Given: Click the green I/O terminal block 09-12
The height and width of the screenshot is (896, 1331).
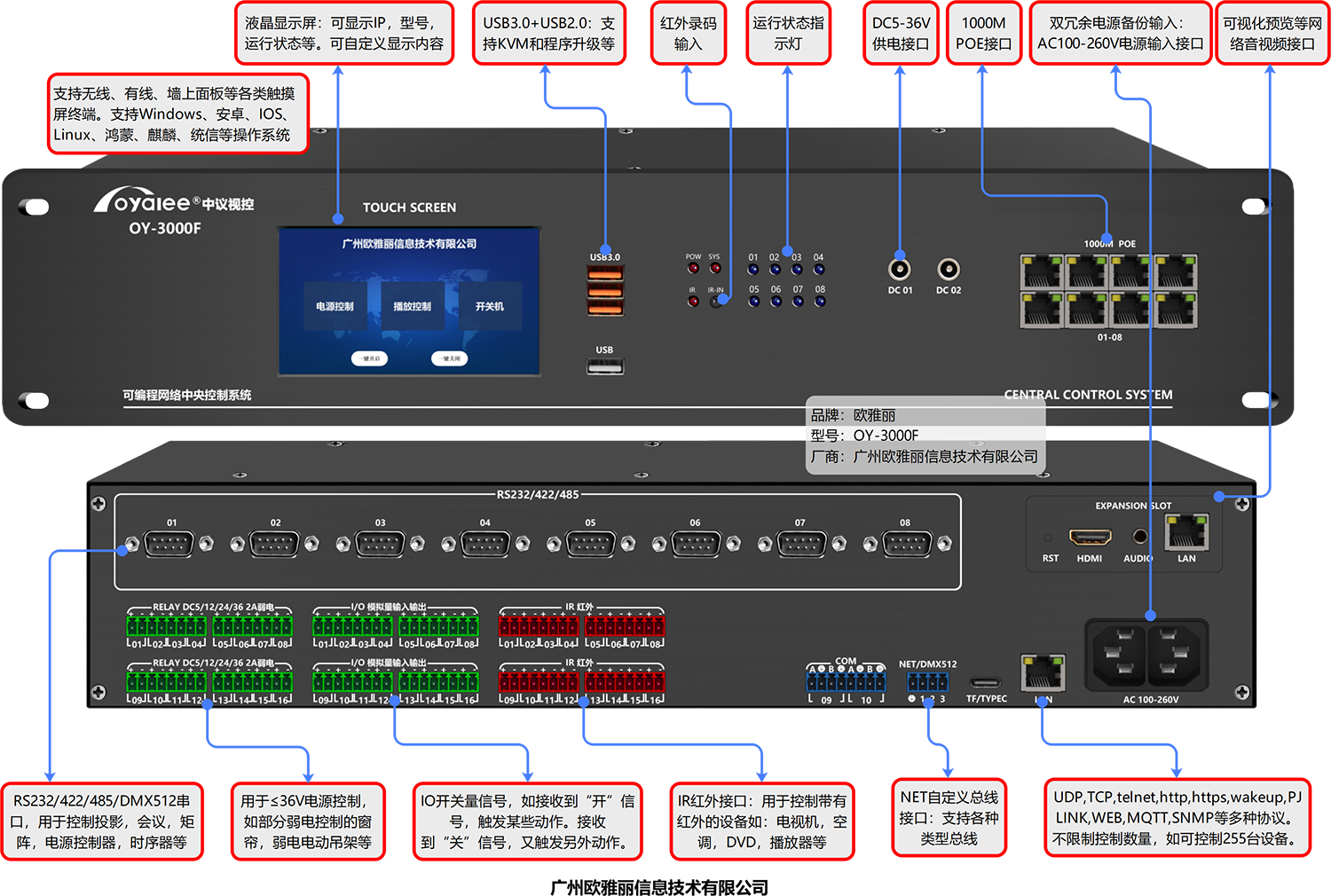Looking at the screenshot, I should (352, 682).
